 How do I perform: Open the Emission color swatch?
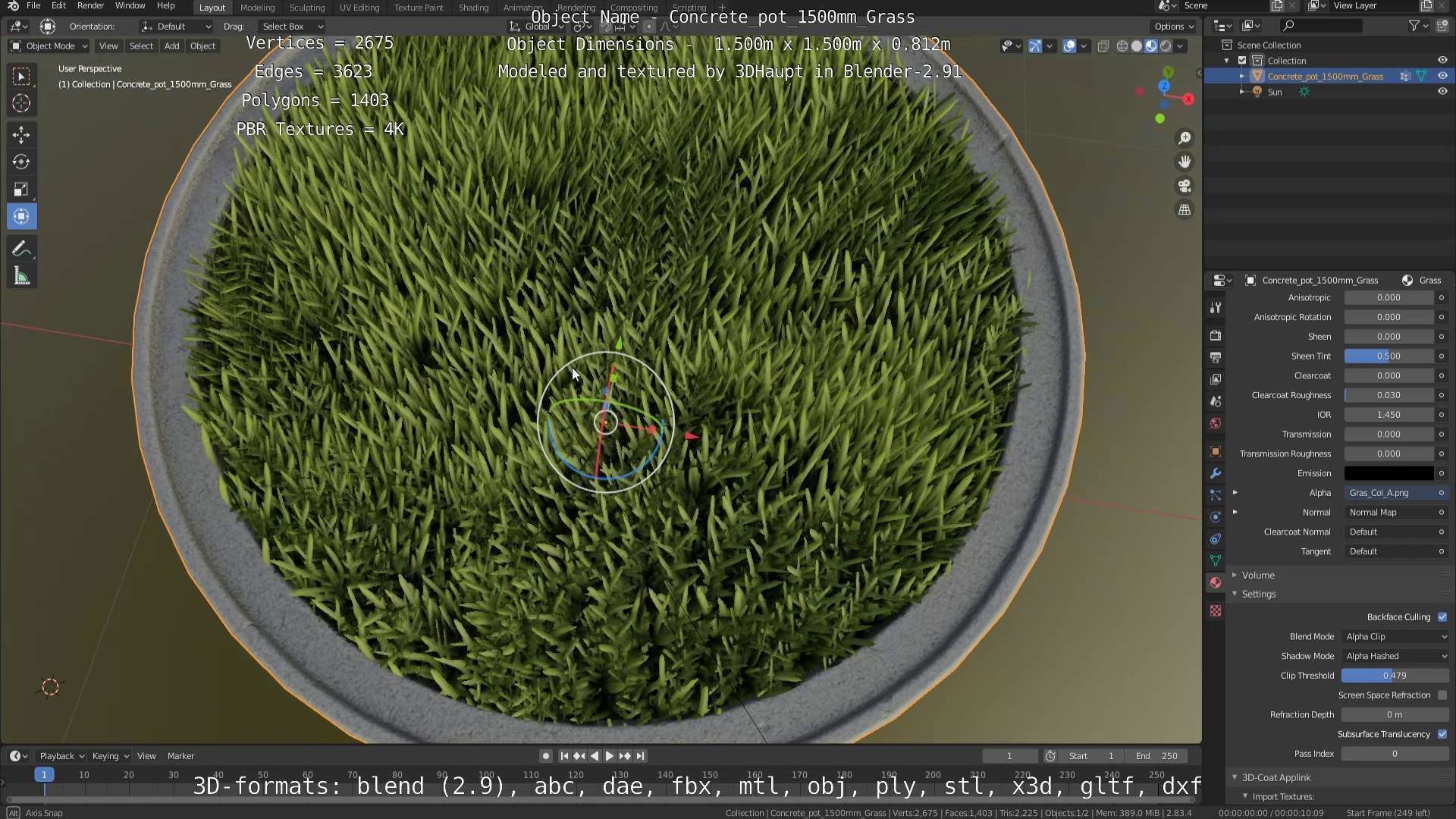1389,473
